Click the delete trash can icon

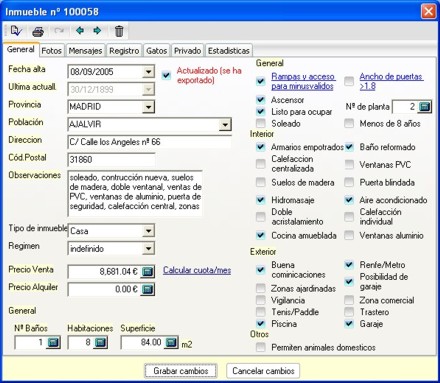pyautogui.click(x=119, y=31)
